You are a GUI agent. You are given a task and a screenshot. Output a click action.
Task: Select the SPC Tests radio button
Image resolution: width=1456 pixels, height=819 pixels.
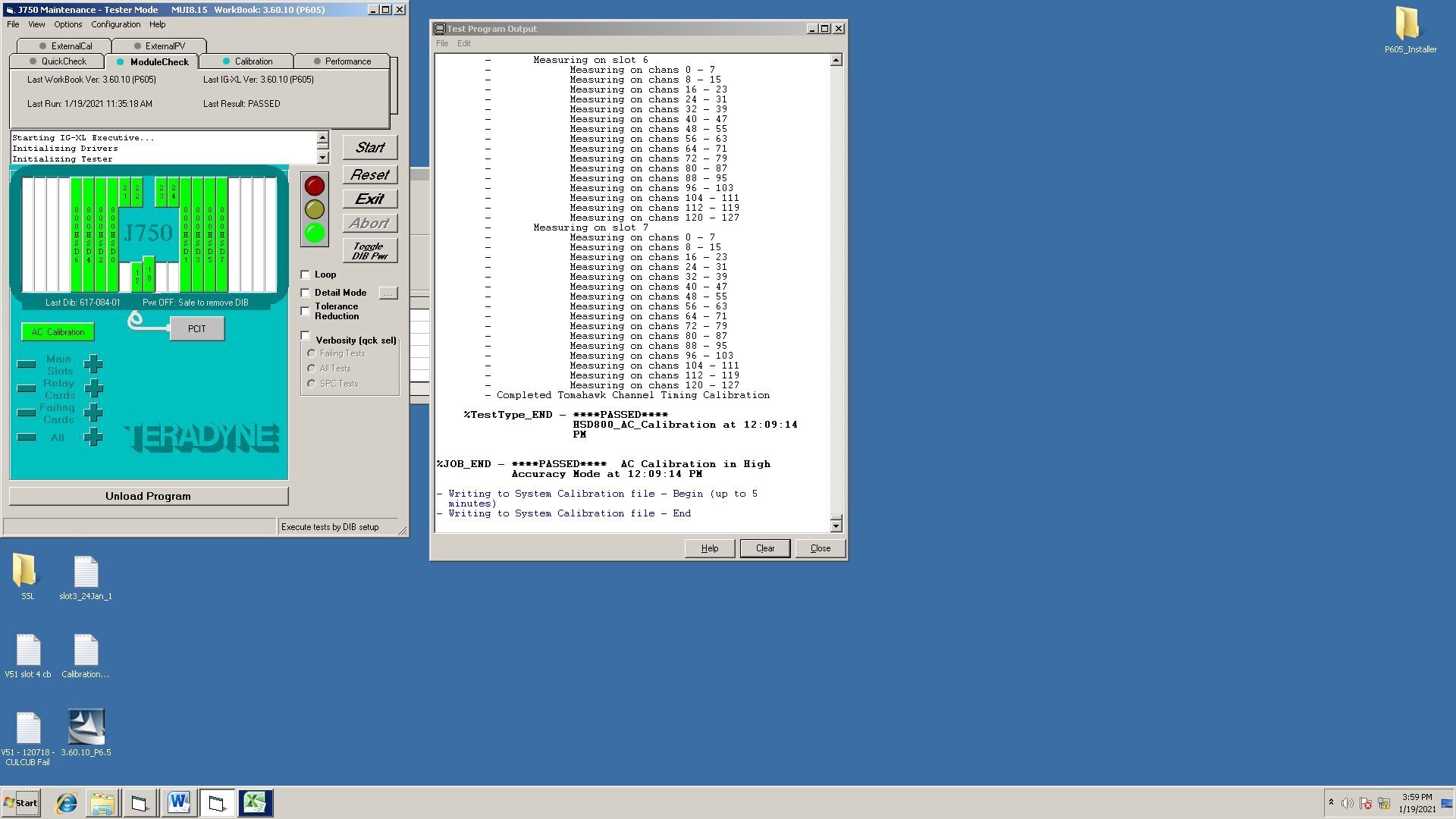[x=311, y=383]
